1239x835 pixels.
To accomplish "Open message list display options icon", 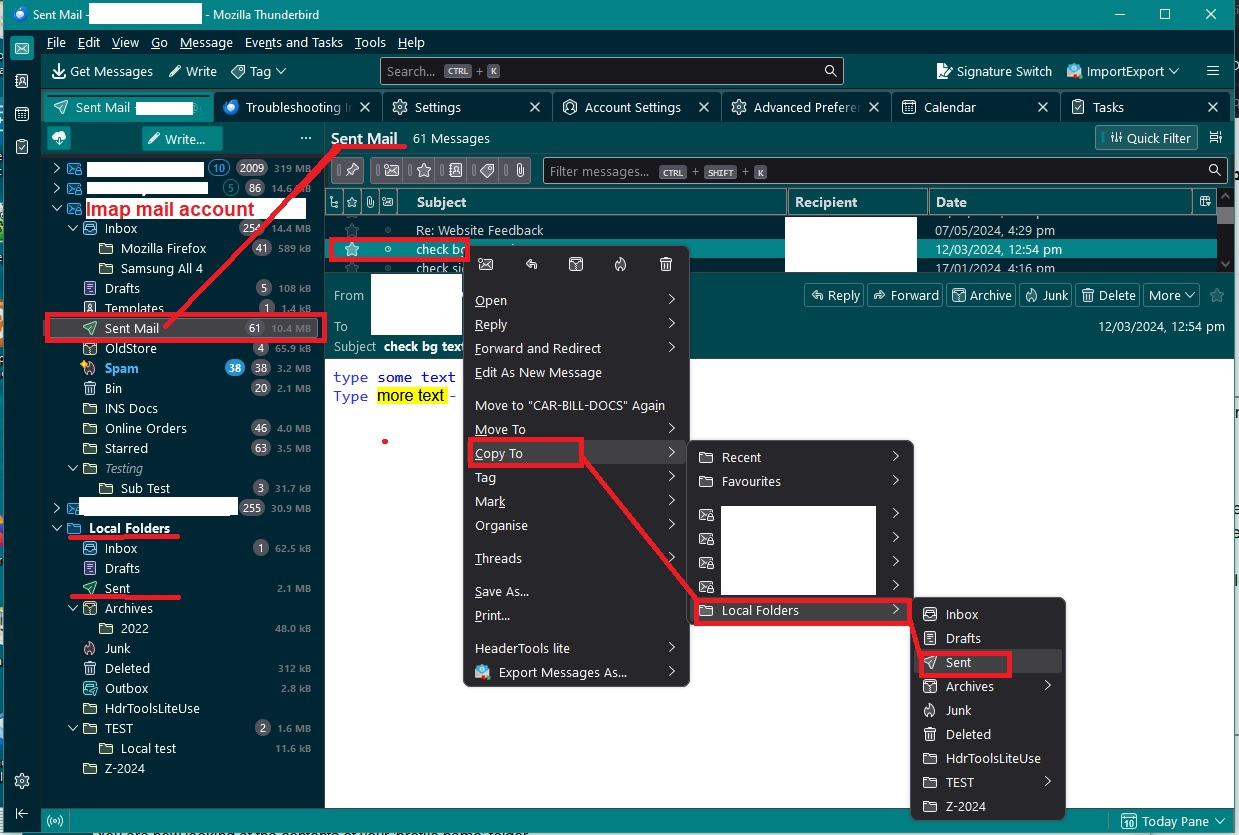I will (x=1216, y=138).
